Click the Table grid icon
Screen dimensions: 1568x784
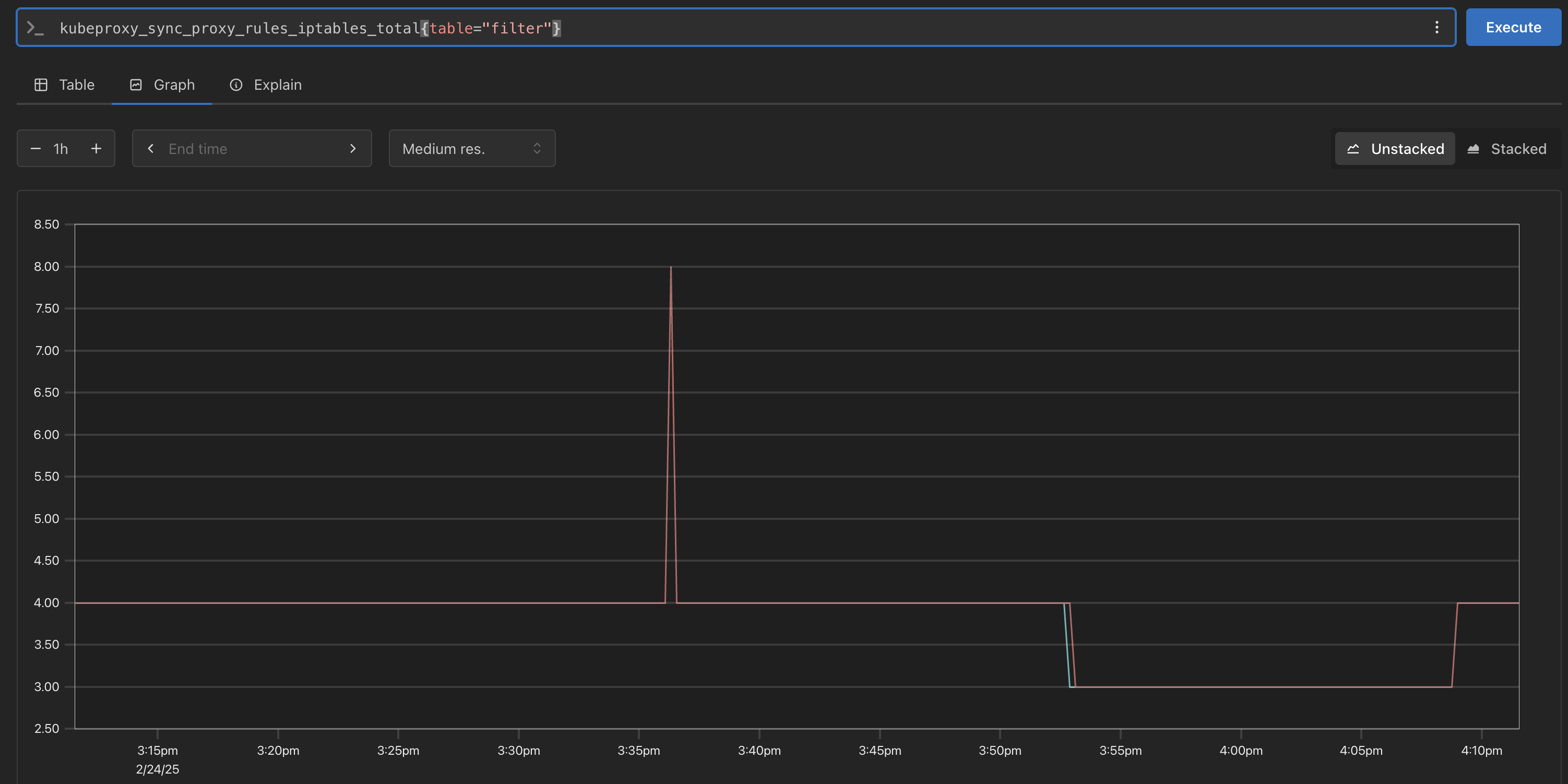(x=41, y=85)
